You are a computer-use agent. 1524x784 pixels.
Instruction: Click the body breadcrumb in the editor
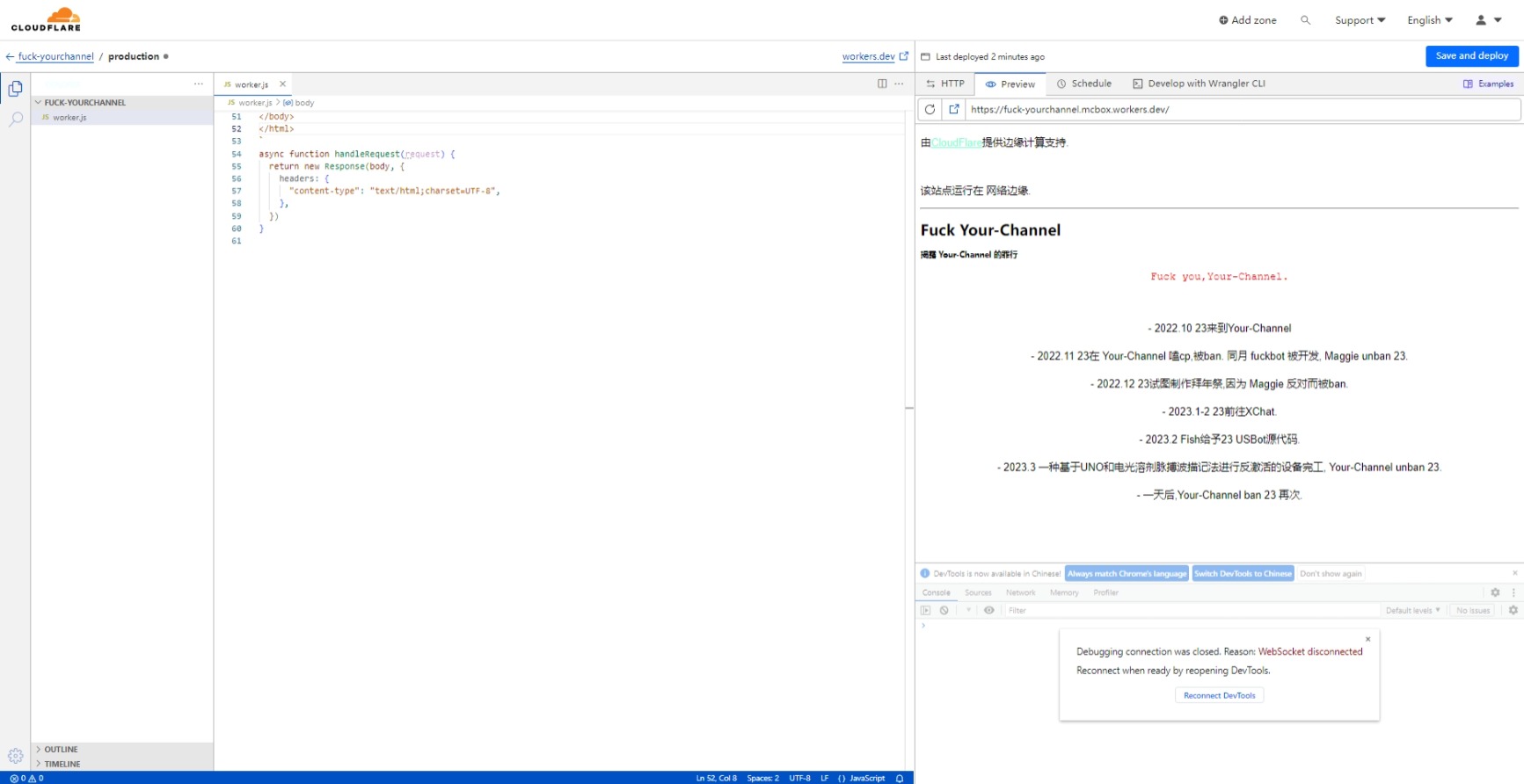point(299,103)
